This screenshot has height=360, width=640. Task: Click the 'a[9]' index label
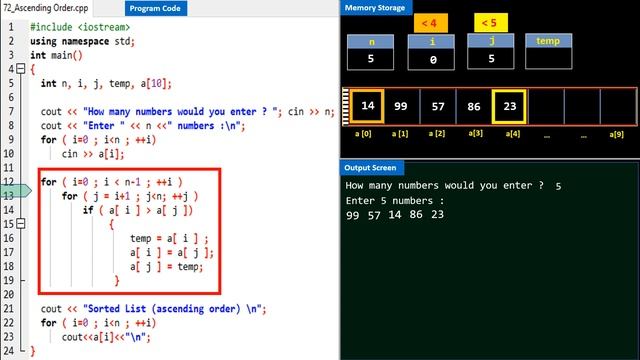coord(616,134)
